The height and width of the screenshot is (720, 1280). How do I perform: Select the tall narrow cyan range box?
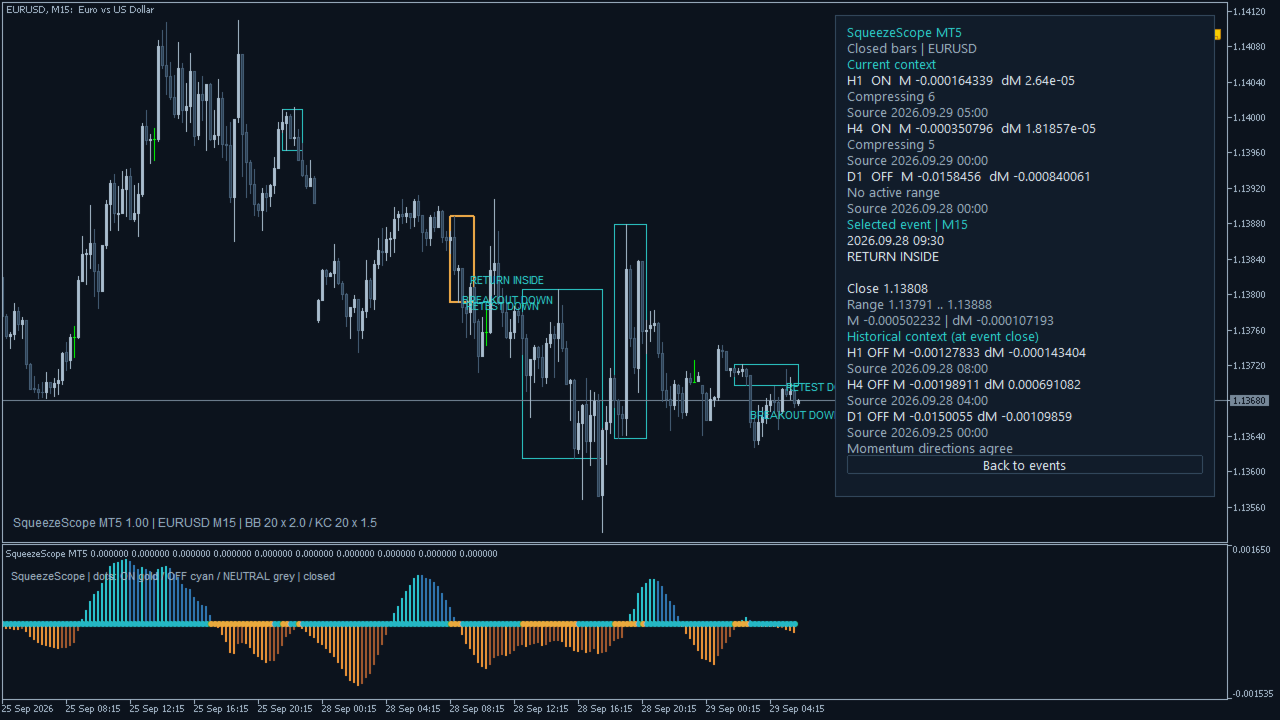pyautogui.click(x=630, y=331)
